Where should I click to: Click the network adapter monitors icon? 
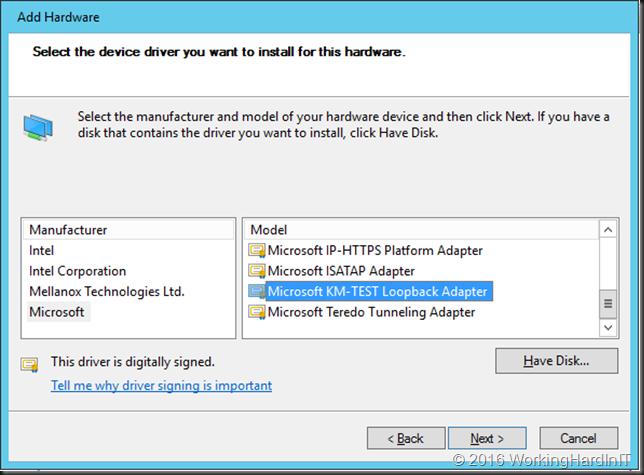point(38,128)
